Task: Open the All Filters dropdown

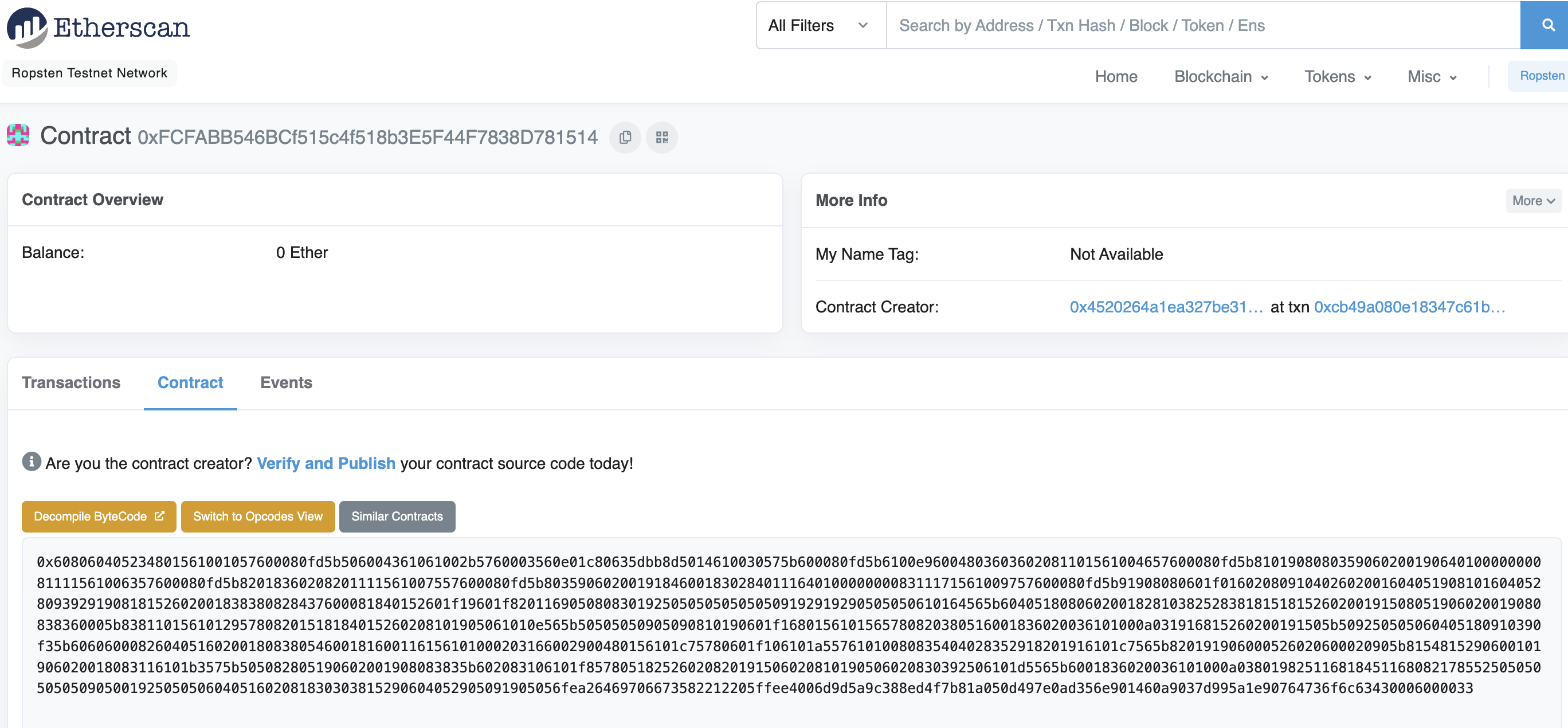Action: 820,25
